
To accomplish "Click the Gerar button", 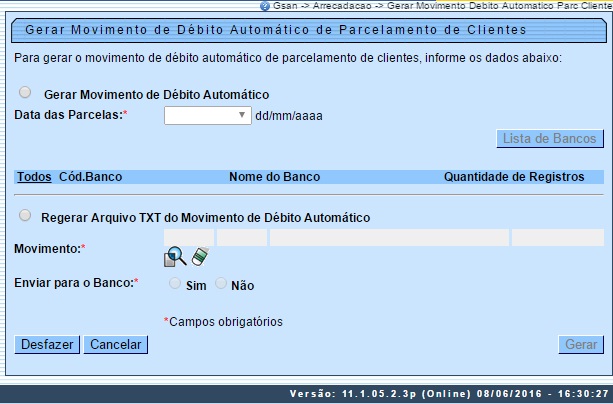I will 581,345.
